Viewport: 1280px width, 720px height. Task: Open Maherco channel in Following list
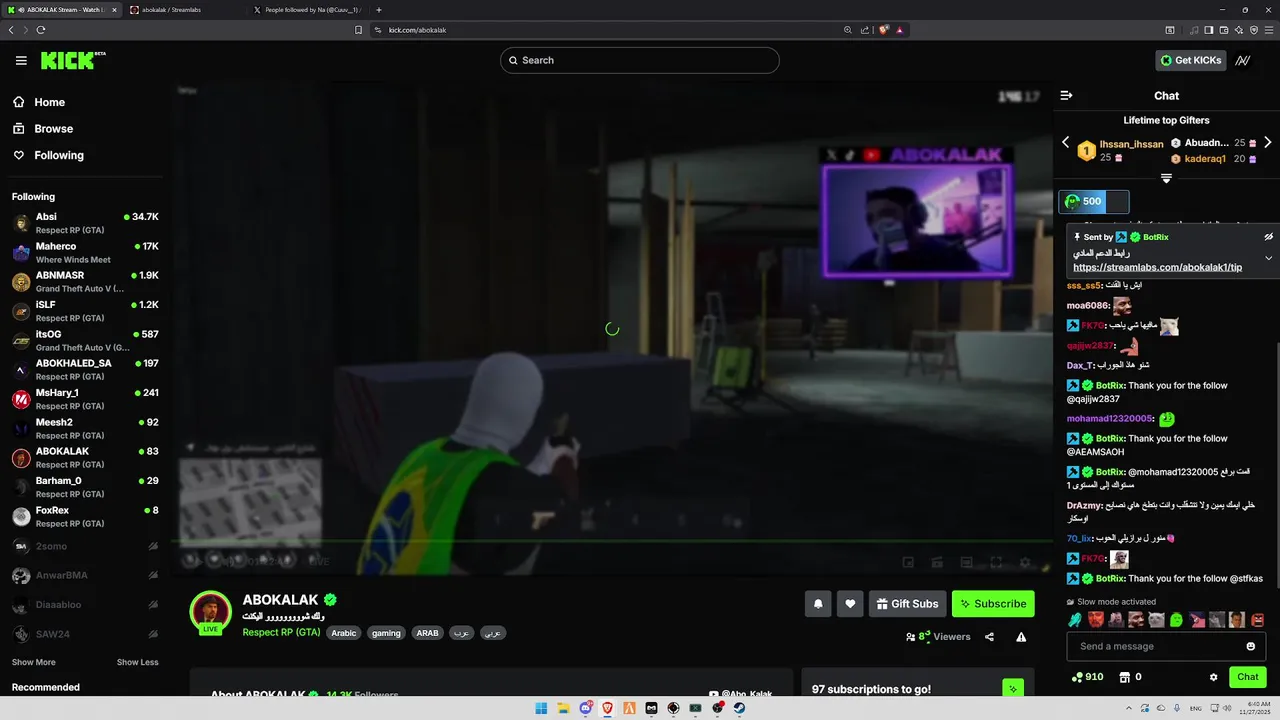coord(86,252)
